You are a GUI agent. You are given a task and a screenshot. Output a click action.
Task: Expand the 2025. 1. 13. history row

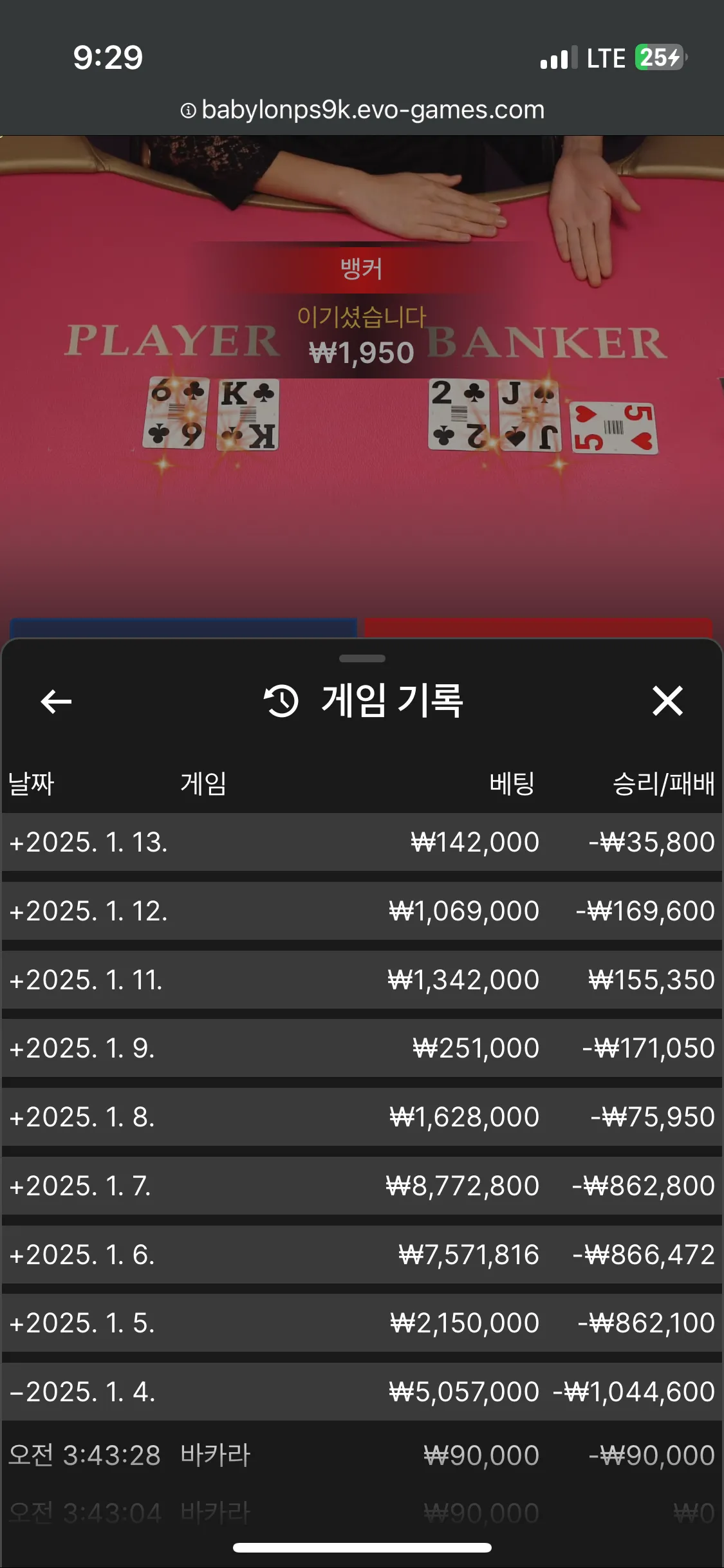click(x=362, y=842)
